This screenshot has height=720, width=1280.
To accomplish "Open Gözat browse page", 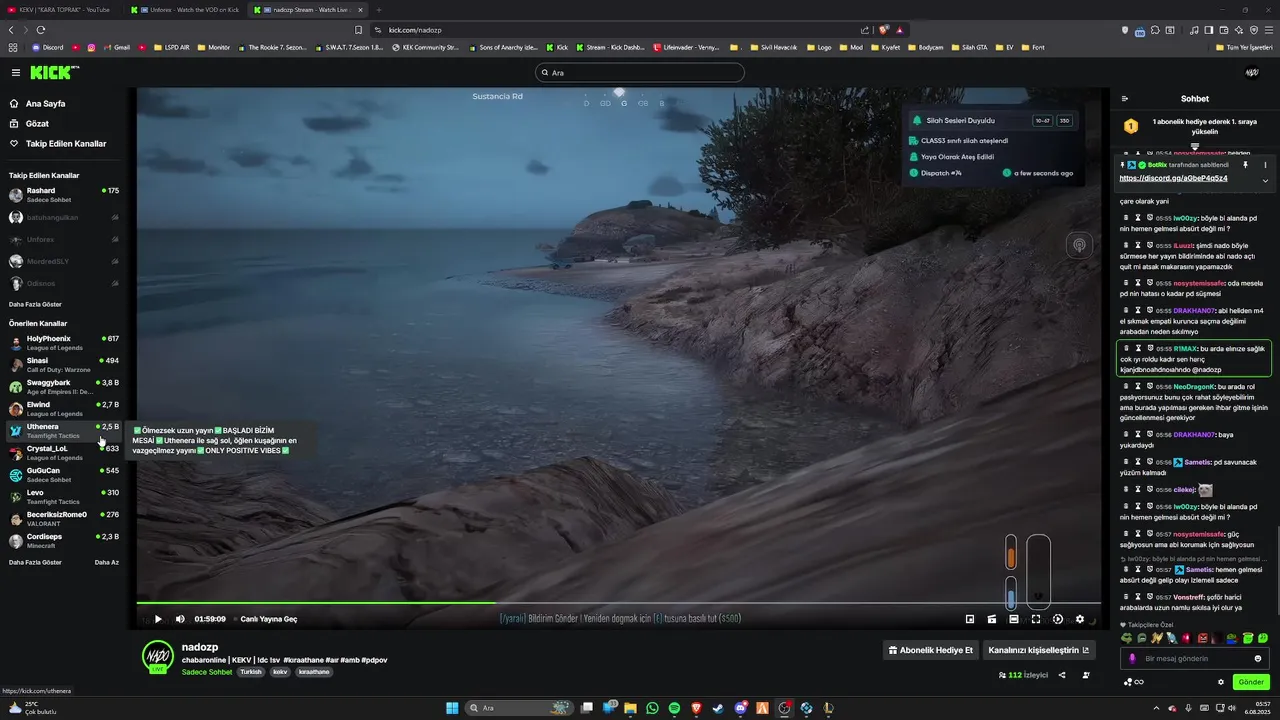I will pyautogui.click(x=37, y=124).
